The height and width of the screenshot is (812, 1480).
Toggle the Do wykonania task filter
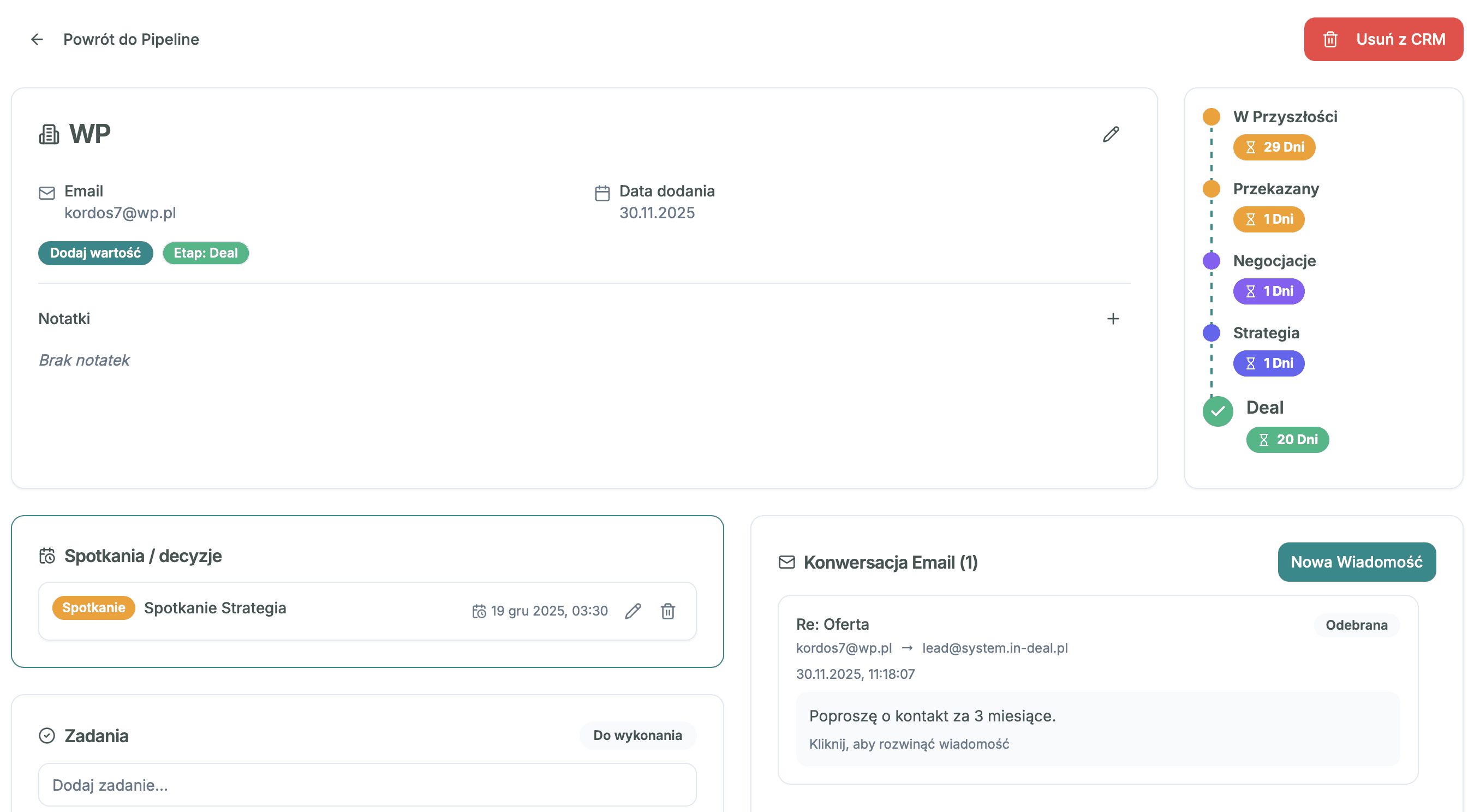(x=637, y=735)
